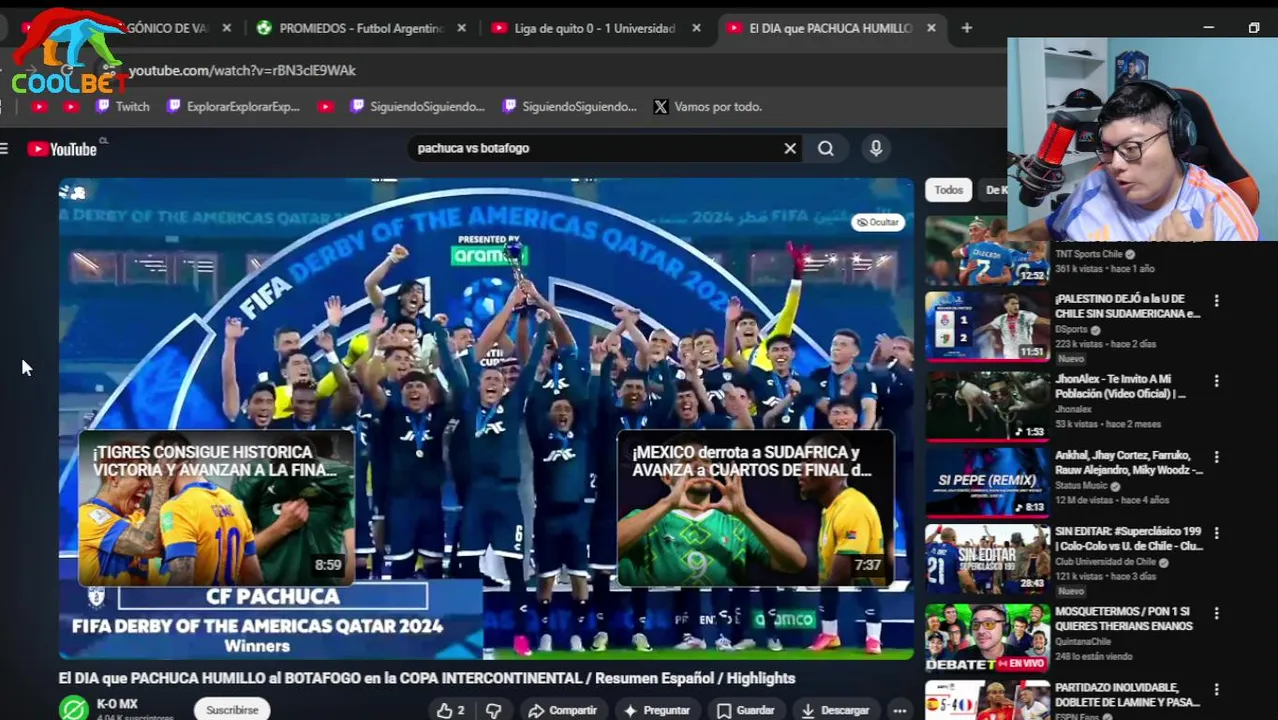
Task: Open the YouTube hamburger guide menu
Action: point(4,149)
